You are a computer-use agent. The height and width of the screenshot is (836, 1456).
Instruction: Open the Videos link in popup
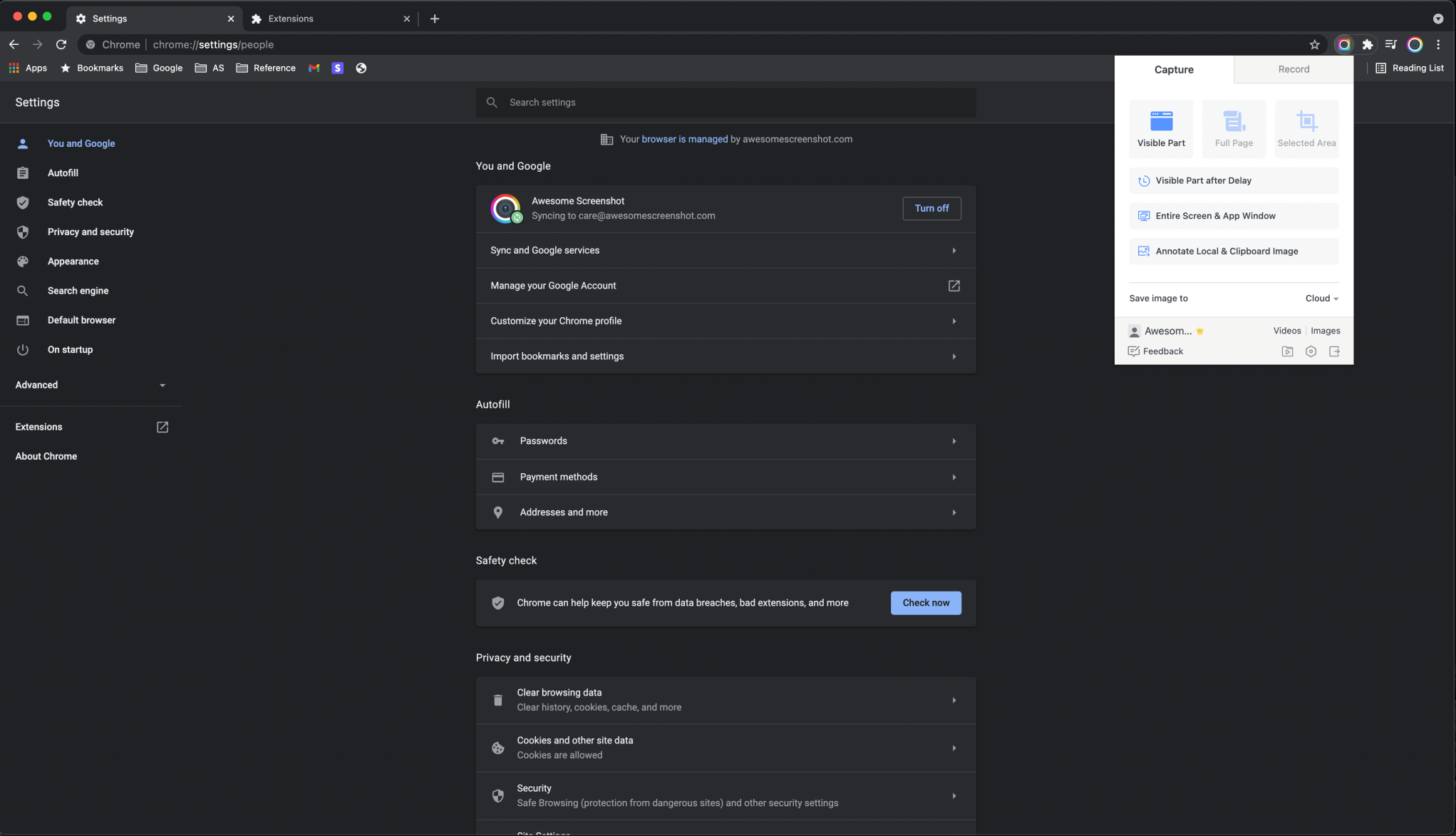click(x=1287, y=331)
